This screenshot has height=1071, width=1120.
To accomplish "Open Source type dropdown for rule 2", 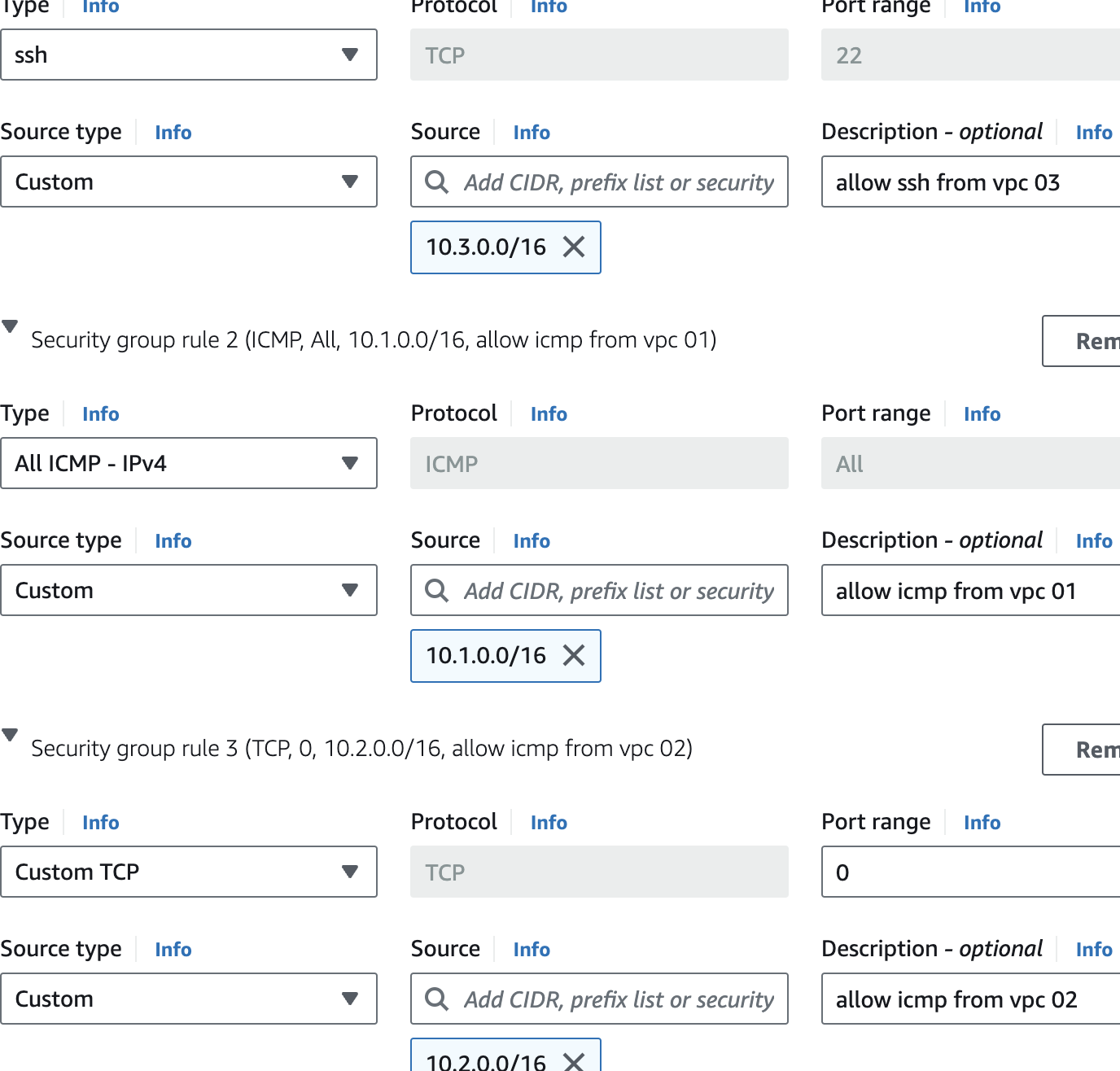I will 189,590.
